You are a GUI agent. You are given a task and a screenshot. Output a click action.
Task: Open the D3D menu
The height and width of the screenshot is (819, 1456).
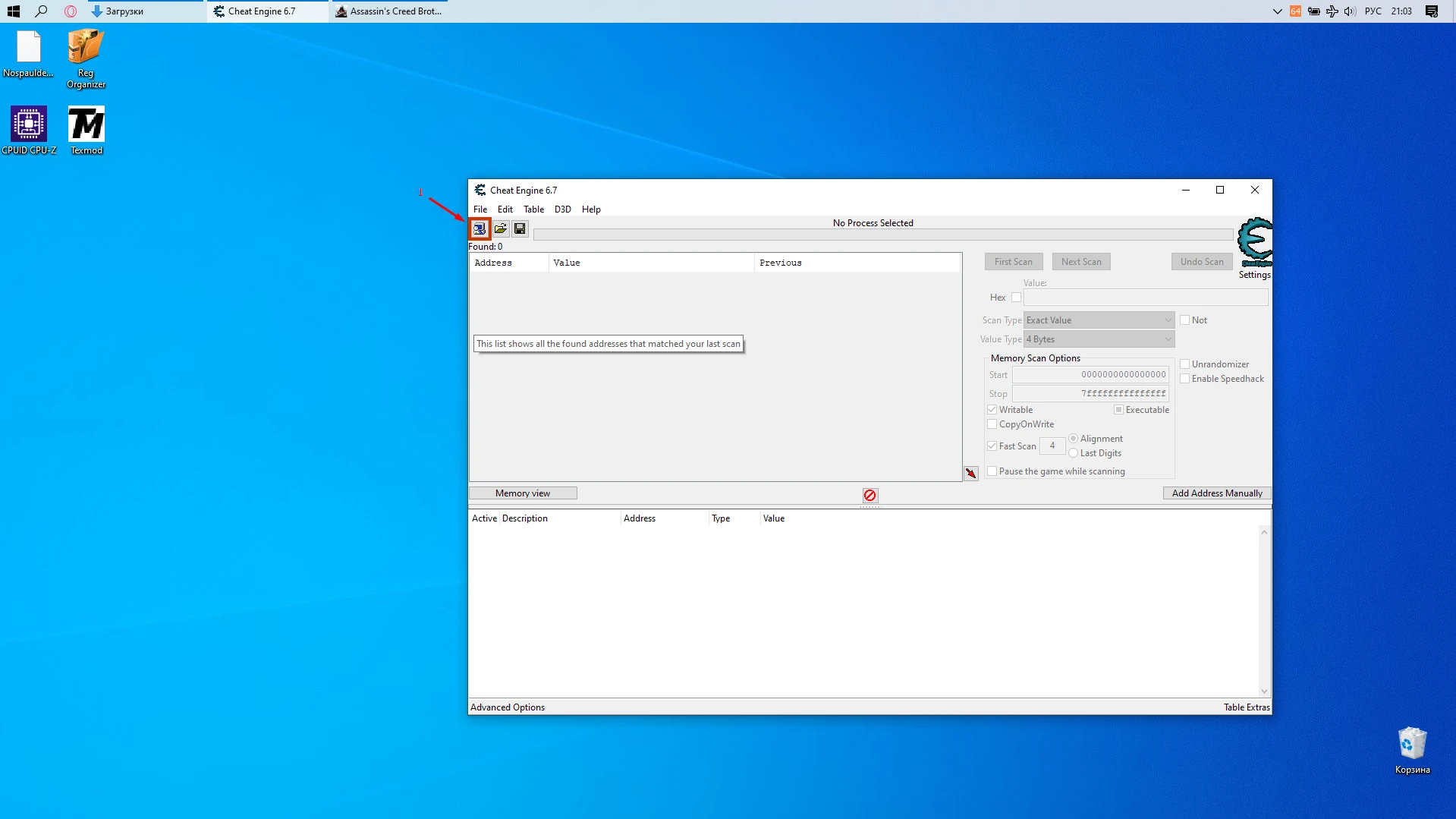pos(562,209)
